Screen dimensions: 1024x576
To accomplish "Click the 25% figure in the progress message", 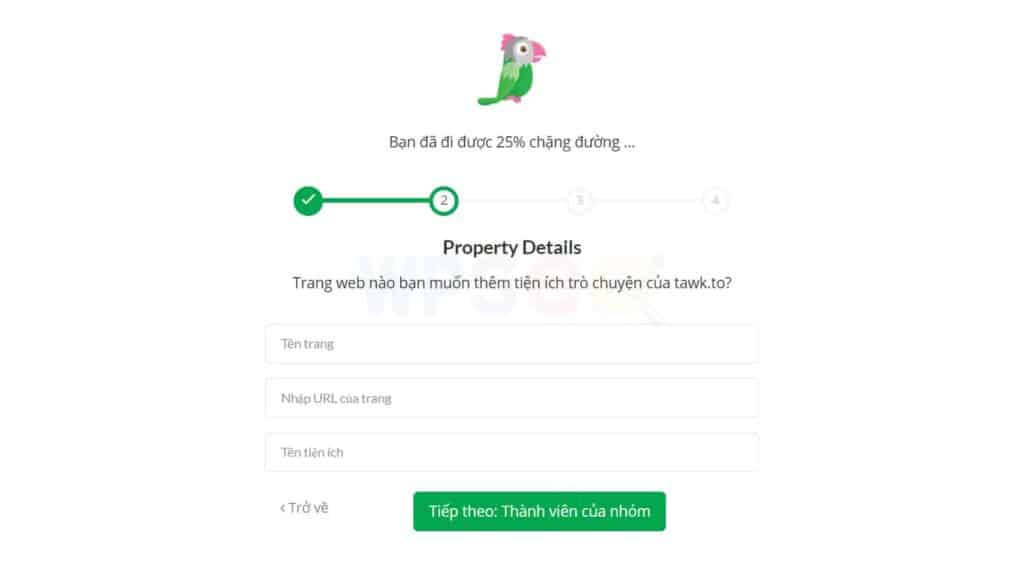I will tap(511, 142).
